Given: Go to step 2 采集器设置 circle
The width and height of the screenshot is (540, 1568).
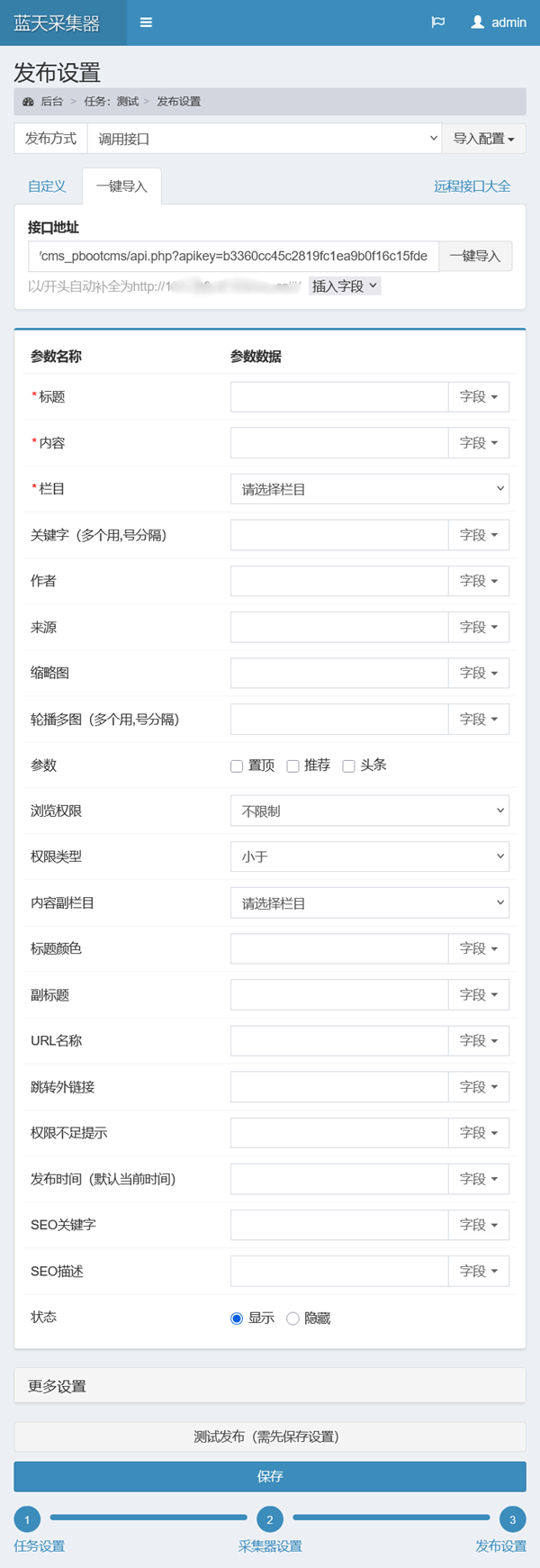Looking at the screenshot, I should [x=270, y=1519].
